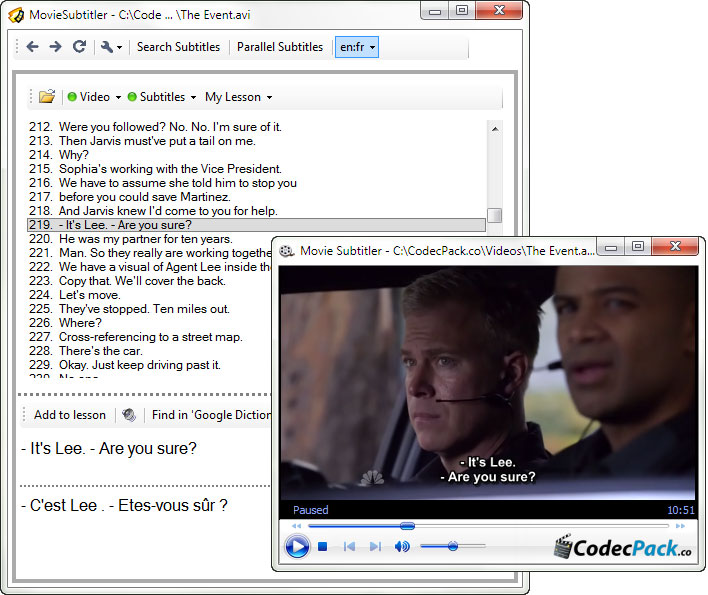Click the English text 'It's Lee. - Are you sure?'
Viewport: 708px width, 595px height.
tap(109, 448)
